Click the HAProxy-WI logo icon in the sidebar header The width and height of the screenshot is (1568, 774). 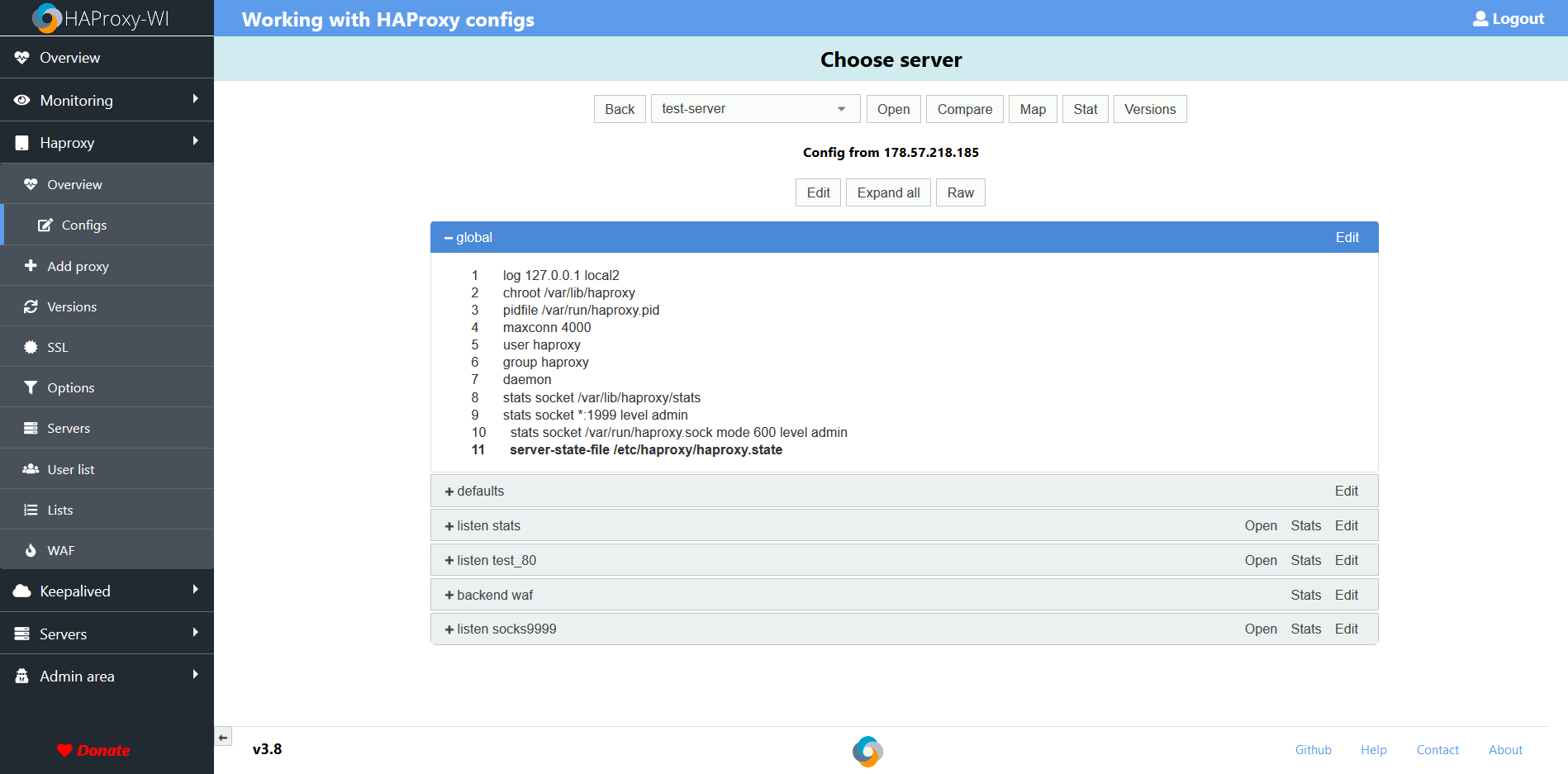tap(47, 18)
